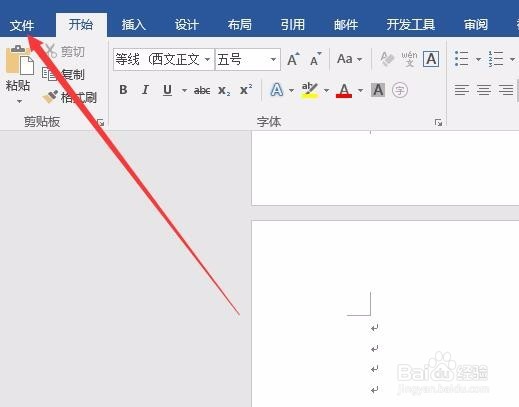Apply yellow text highlight color

tap(309, 90)
